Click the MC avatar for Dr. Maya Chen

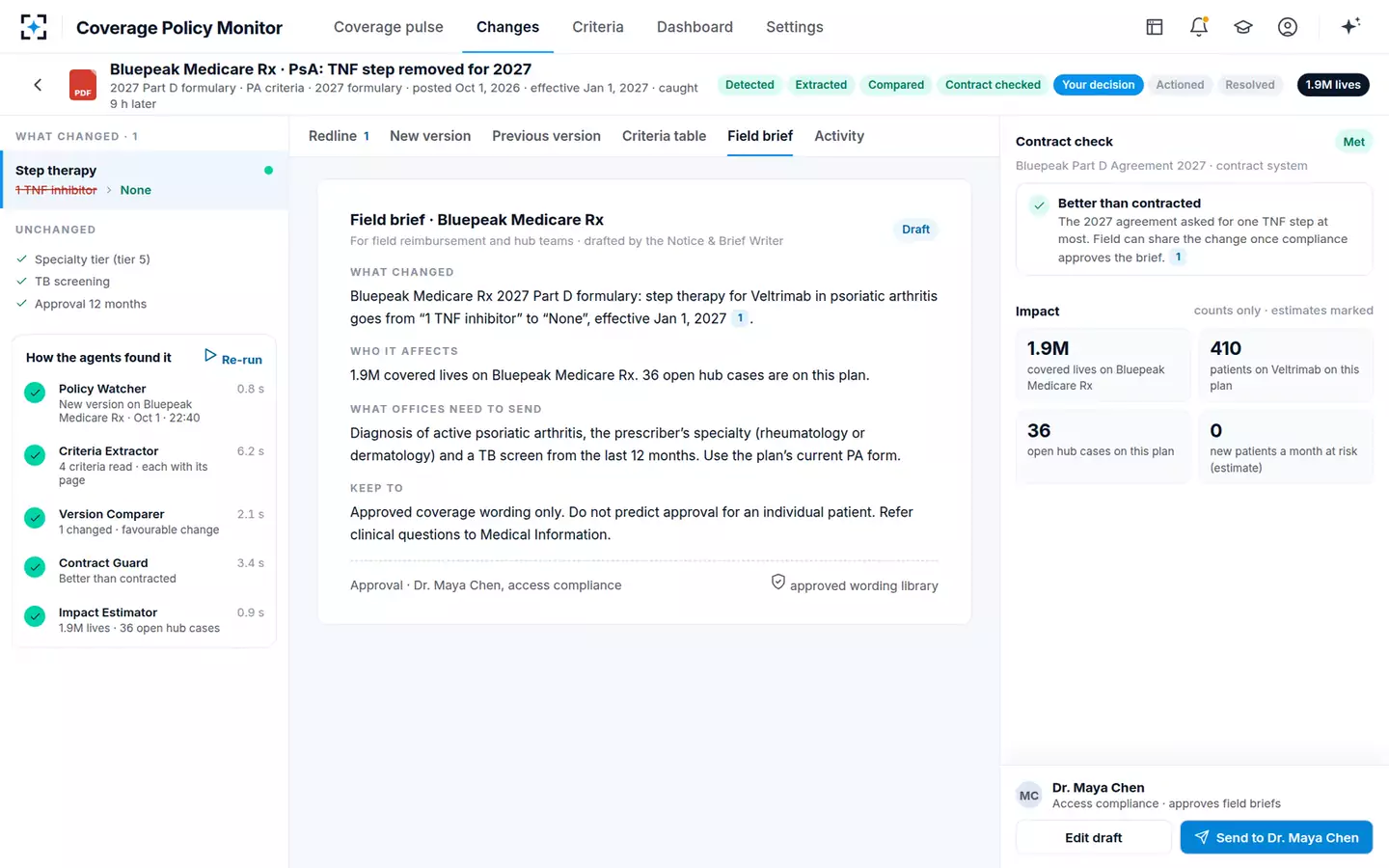coord(1029,796)
